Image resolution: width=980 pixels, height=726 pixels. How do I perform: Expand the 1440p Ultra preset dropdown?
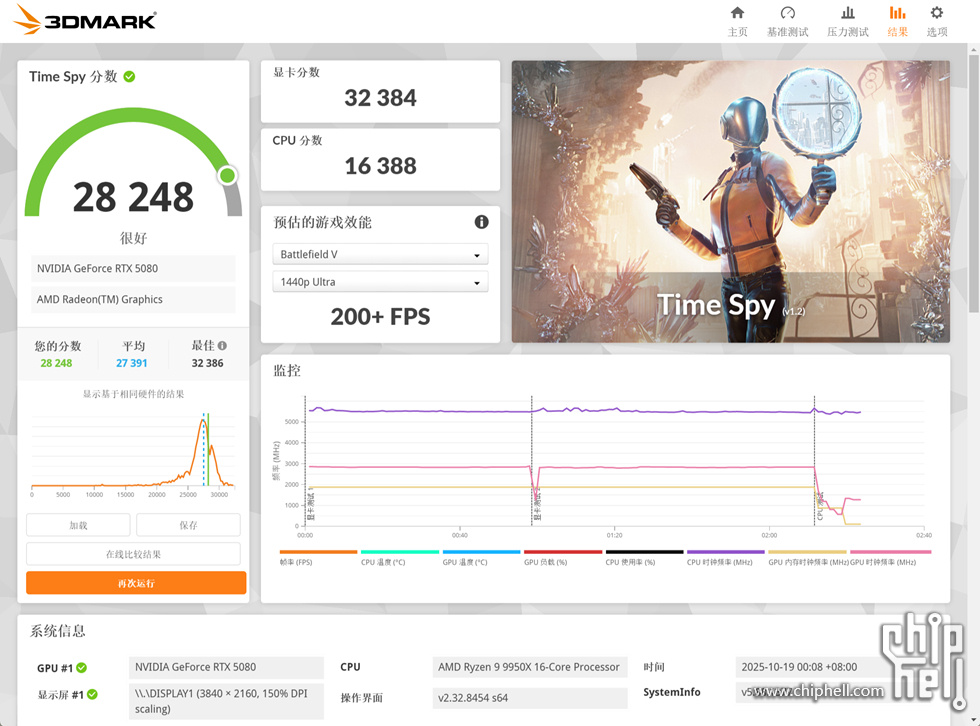click(380, 282)
